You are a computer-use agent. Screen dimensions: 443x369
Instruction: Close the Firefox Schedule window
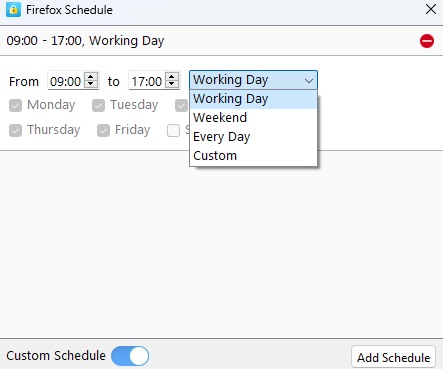click(431, 9)
